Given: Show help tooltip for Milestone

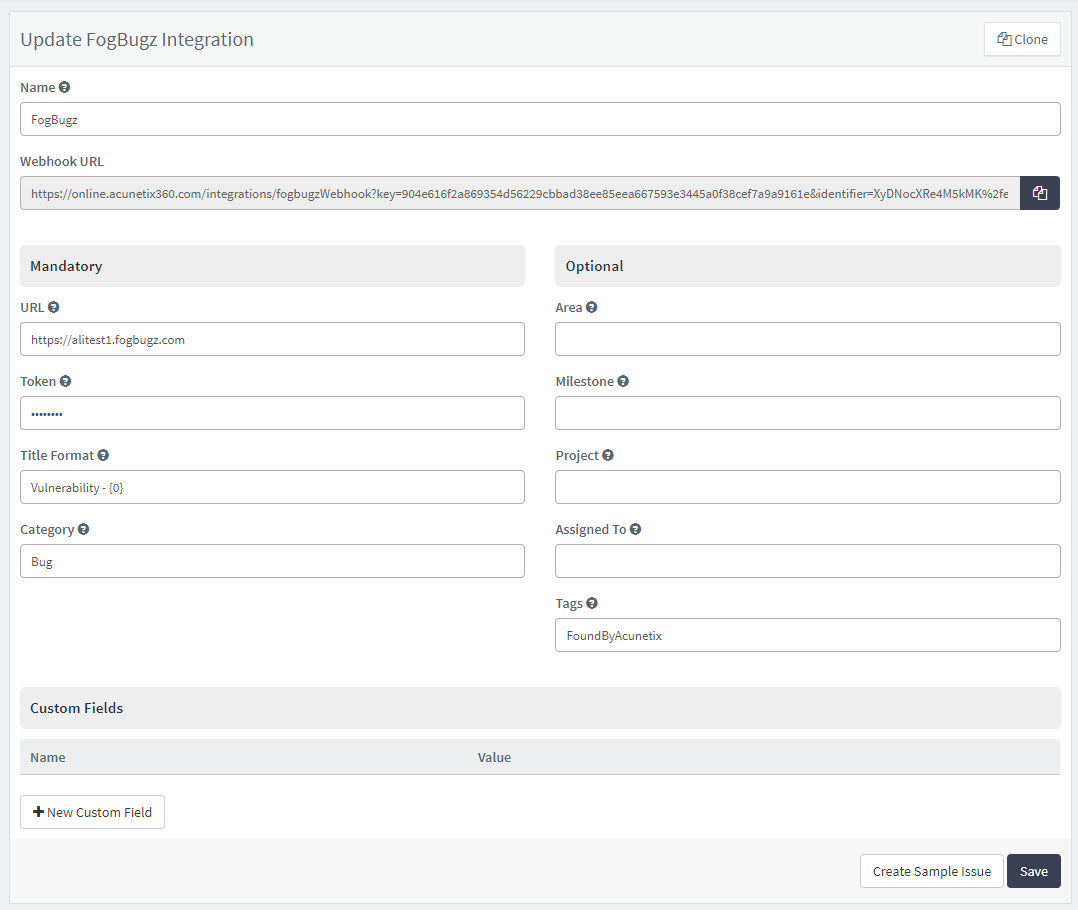Looking at the screenshot, I should click(x=623, y=381).
